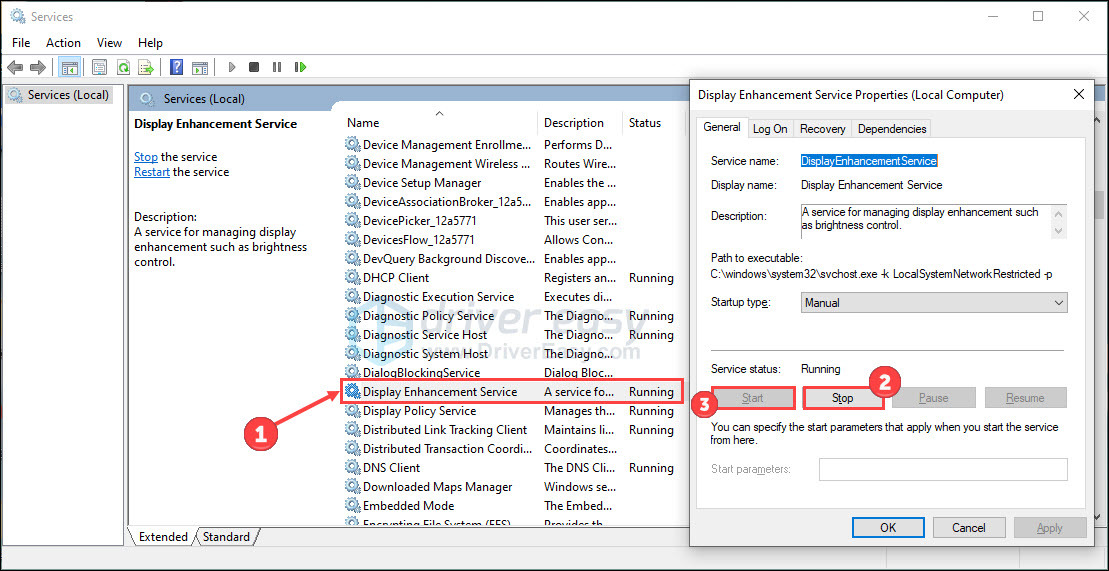Click the Restart Service toolbar icon
Image resolution: width=1109 pixels, height=571 pixels.
(300, 68)
